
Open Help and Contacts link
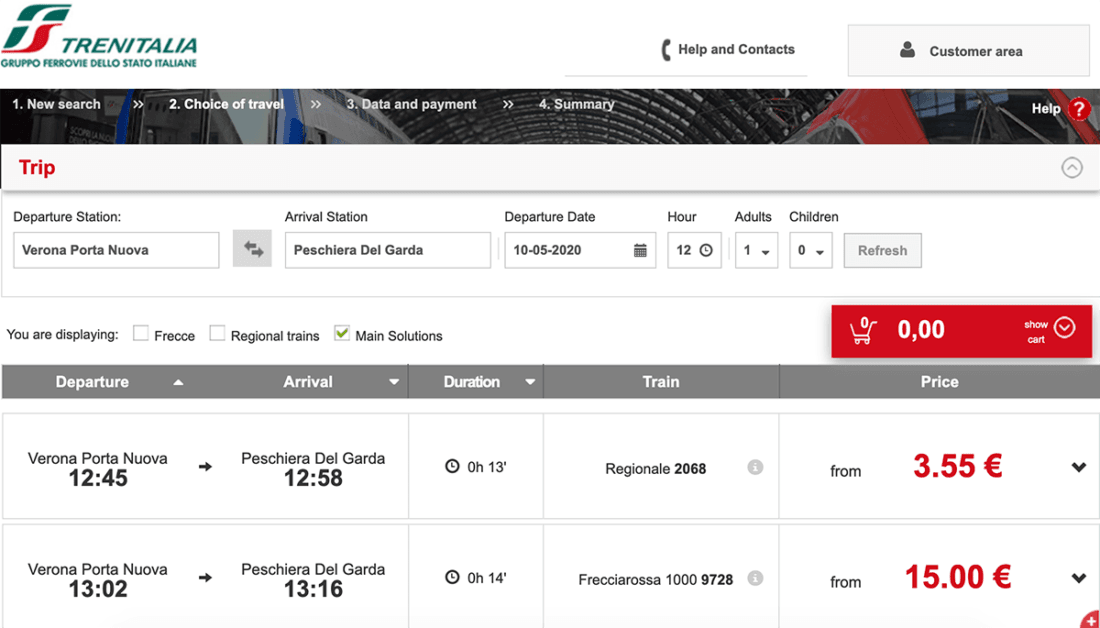click(x=737, y=50)
